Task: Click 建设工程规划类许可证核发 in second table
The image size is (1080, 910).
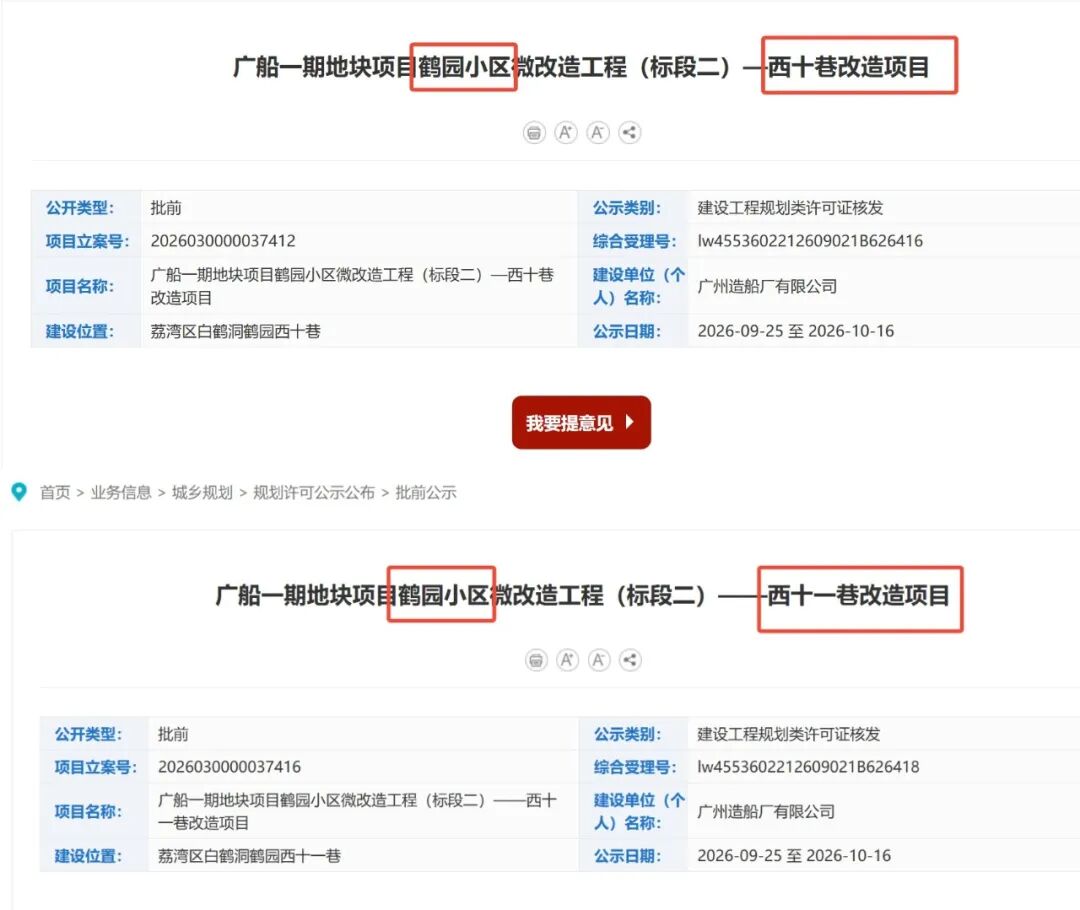Action: click(x=789, y=734)
